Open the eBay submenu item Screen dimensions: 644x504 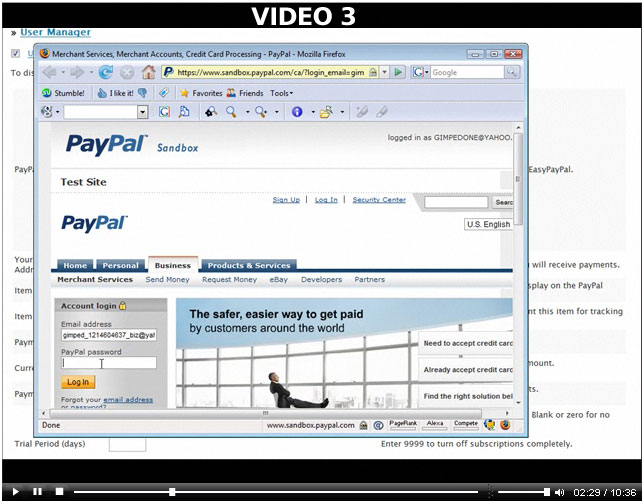coord(278,279)
